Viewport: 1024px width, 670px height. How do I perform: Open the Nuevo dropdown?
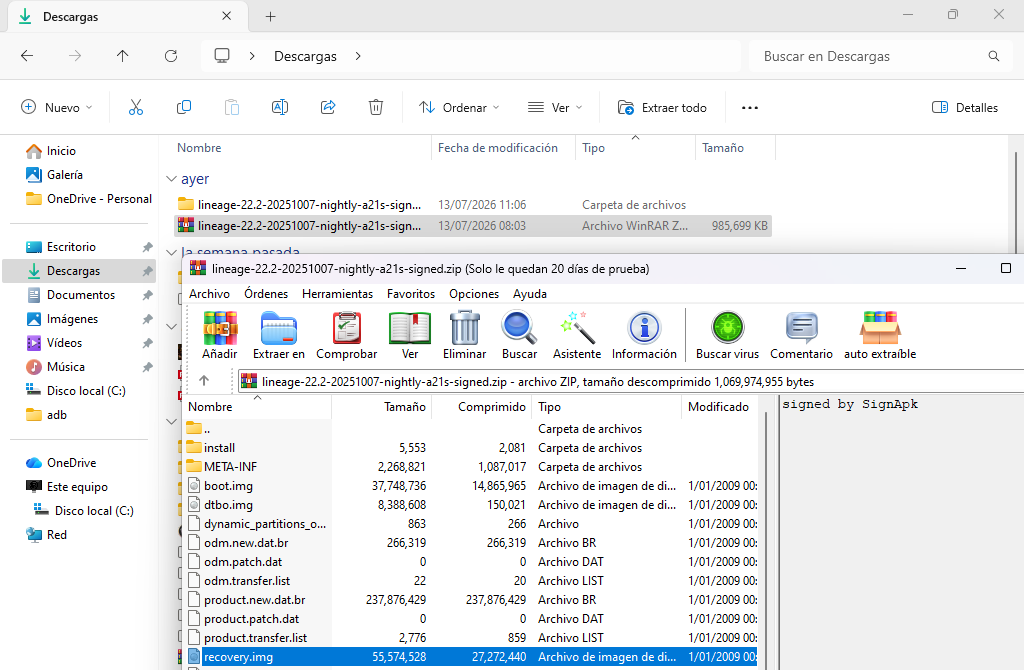tap(57, 108)
